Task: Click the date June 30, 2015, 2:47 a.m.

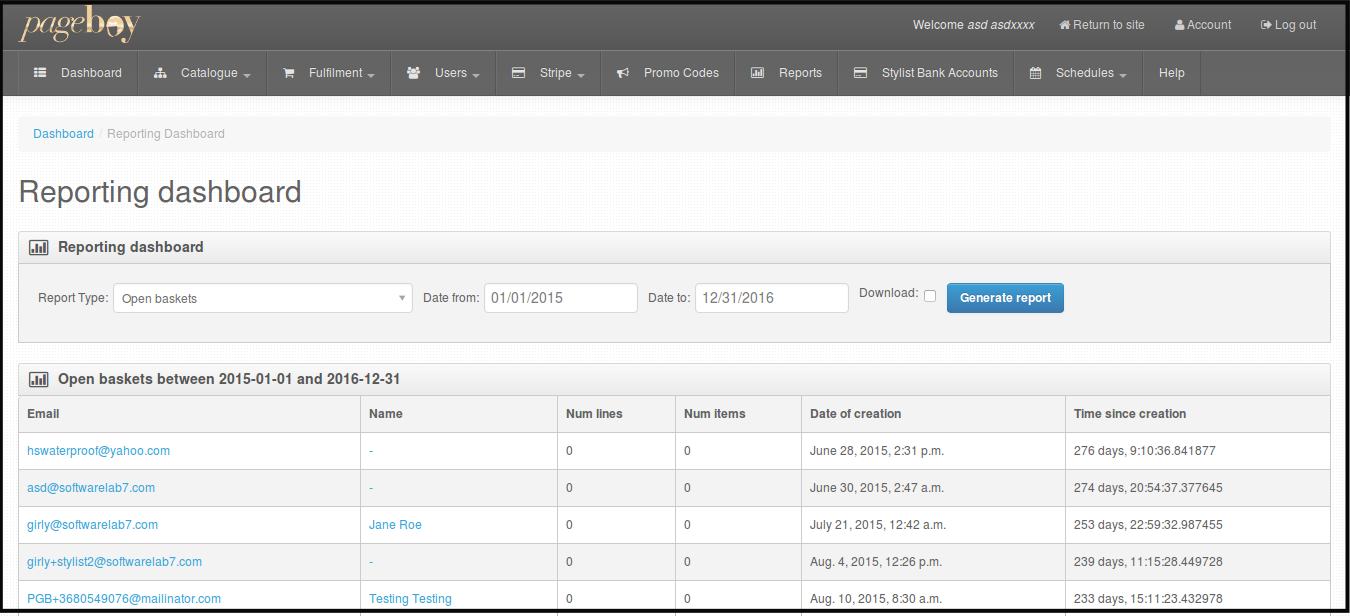Action: pos(877,488)
